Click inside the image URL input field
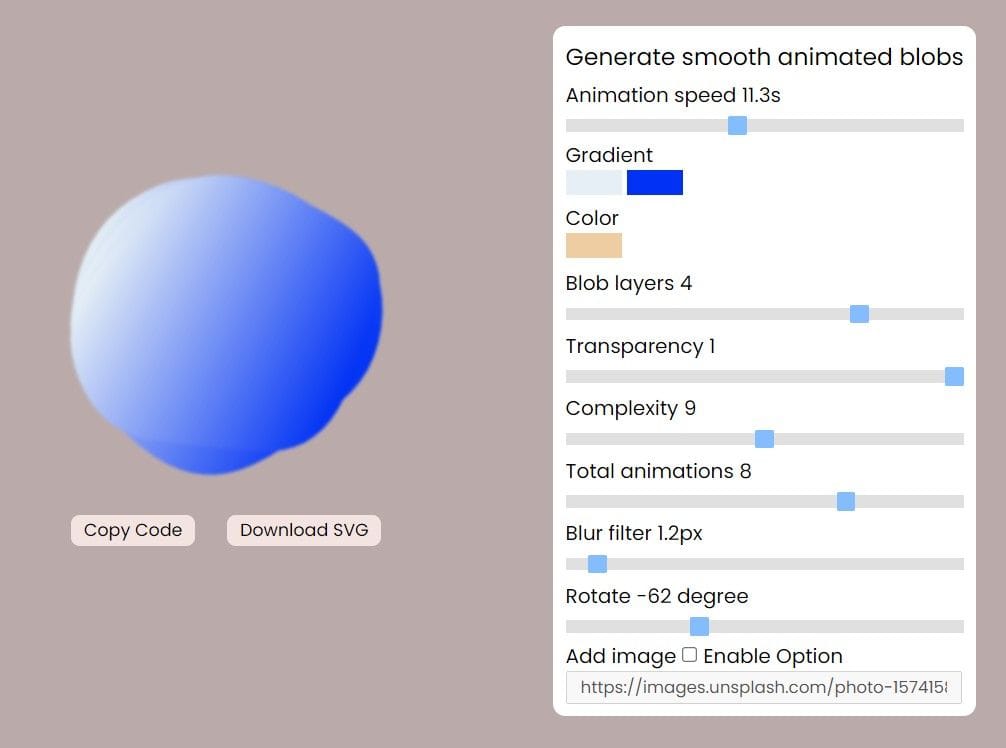1006x748 pixels. (764, 687)
